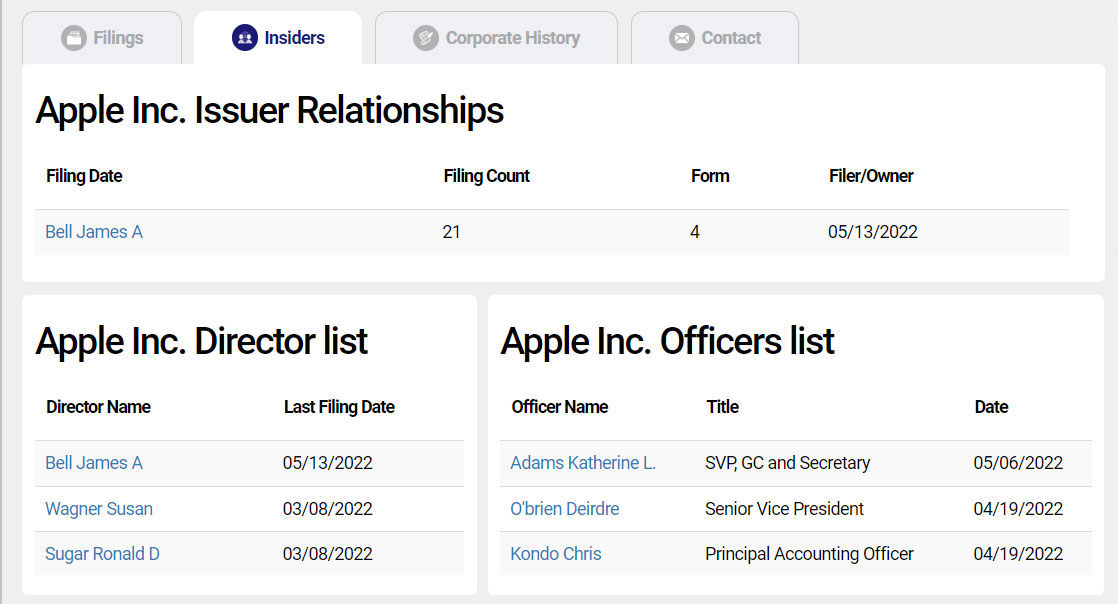Viewport: 1118px width, 604px height.
Task: Click the folder icon on Filings tab
Action: (73, 38)
